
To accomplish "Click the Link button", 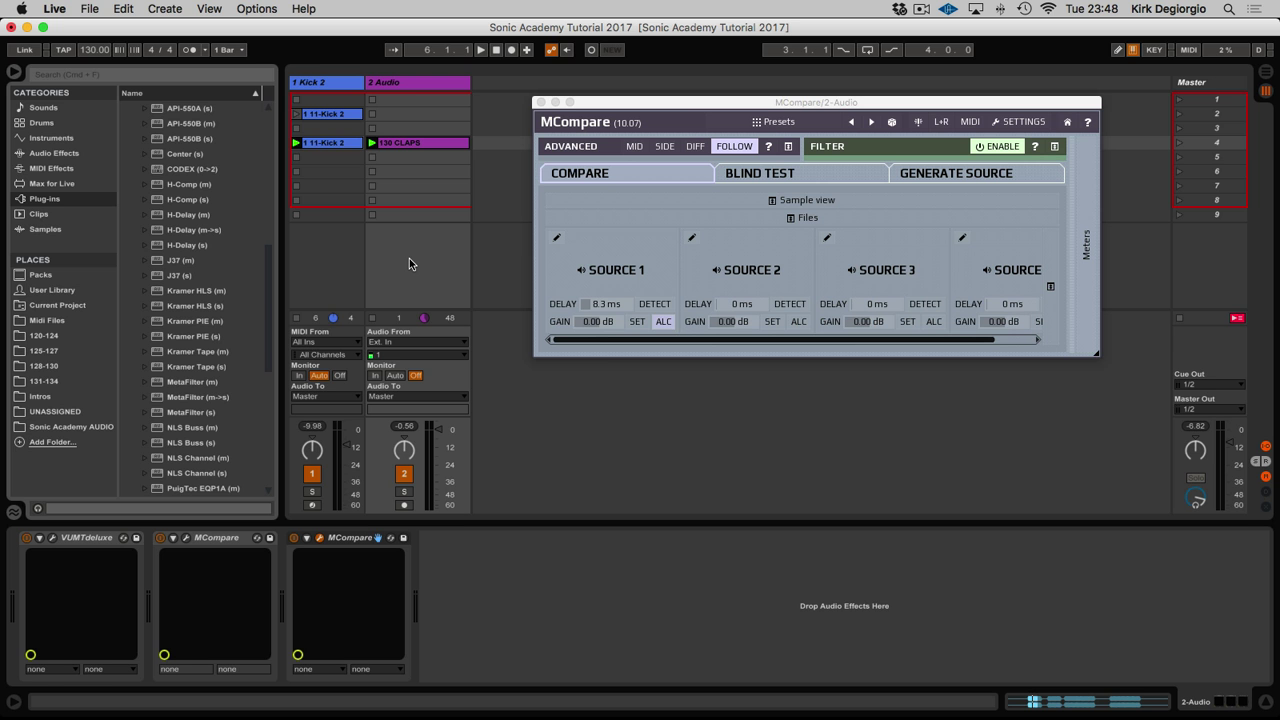I will pos(25,50).
